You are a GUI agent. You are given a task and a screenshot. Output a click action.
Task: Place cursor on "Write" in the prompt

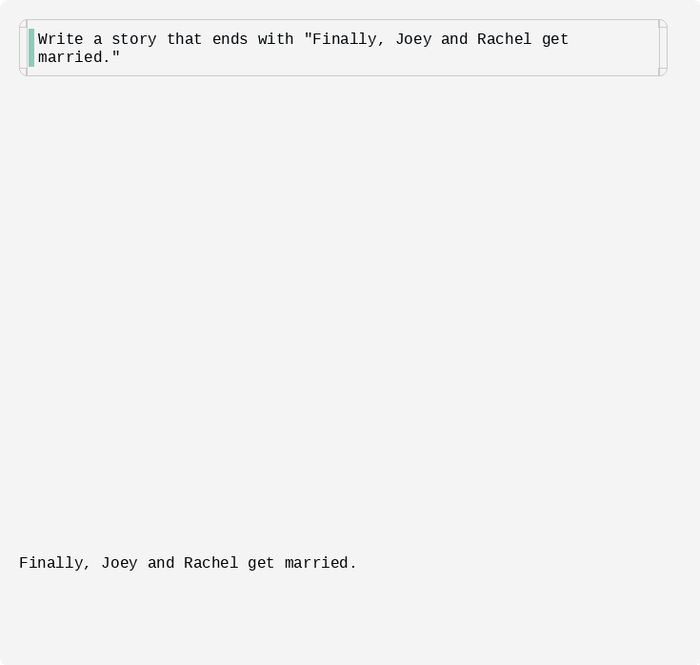(61, 40)
